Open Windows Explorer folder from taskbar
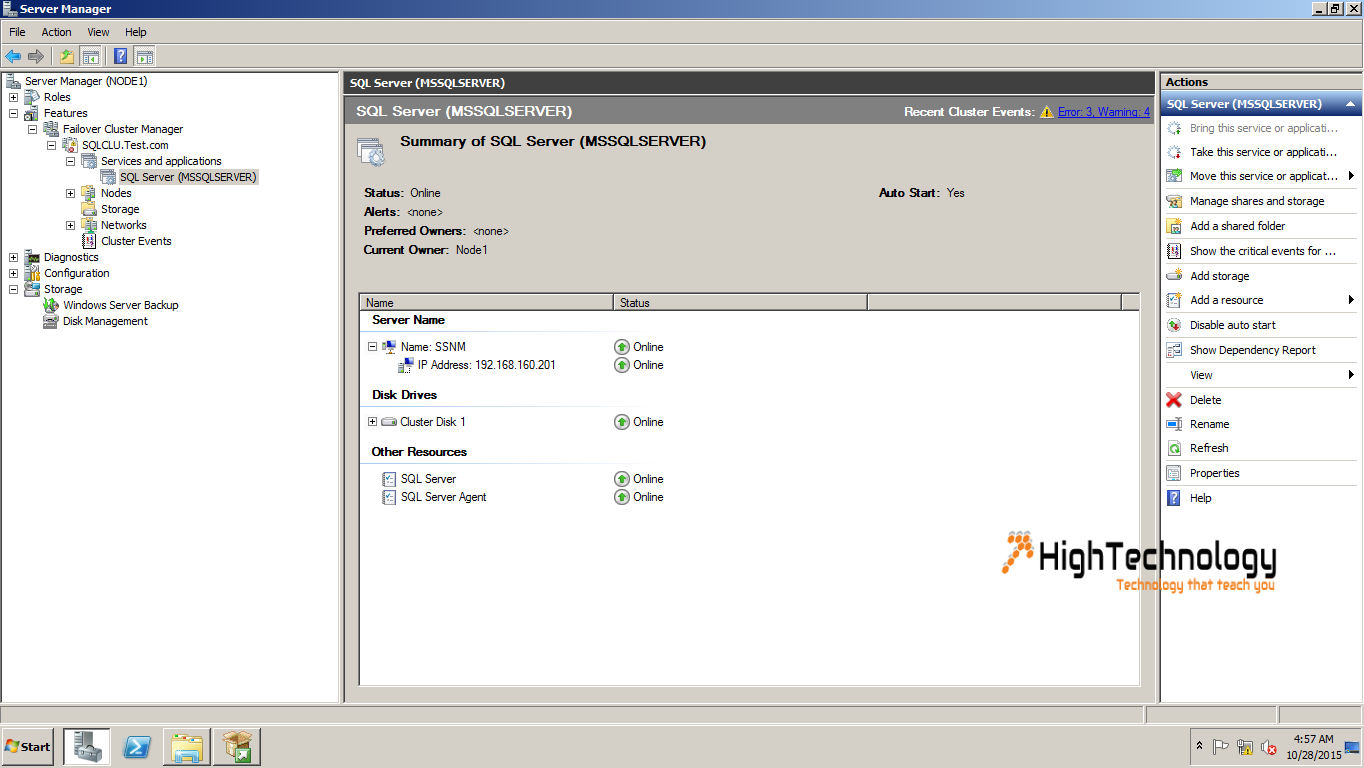The height and width of the screenshot is (768, 1364). [x=187, y=747]
